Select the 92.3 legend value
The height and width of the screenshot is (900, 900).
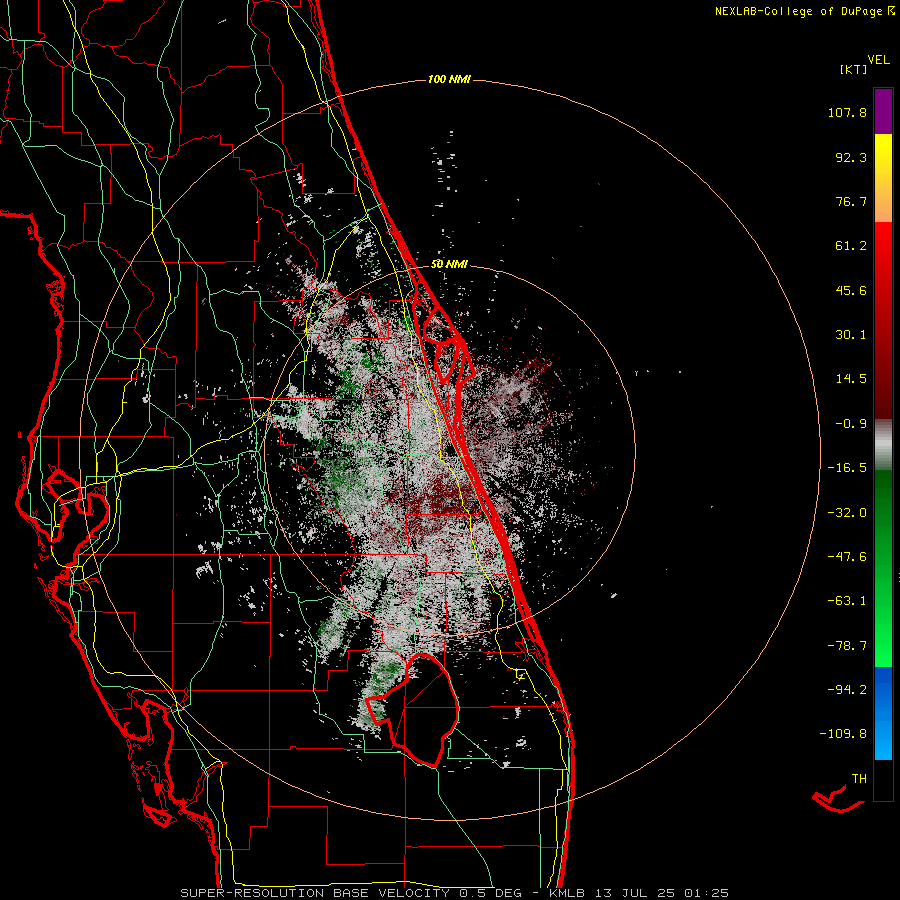click(851, 157)
